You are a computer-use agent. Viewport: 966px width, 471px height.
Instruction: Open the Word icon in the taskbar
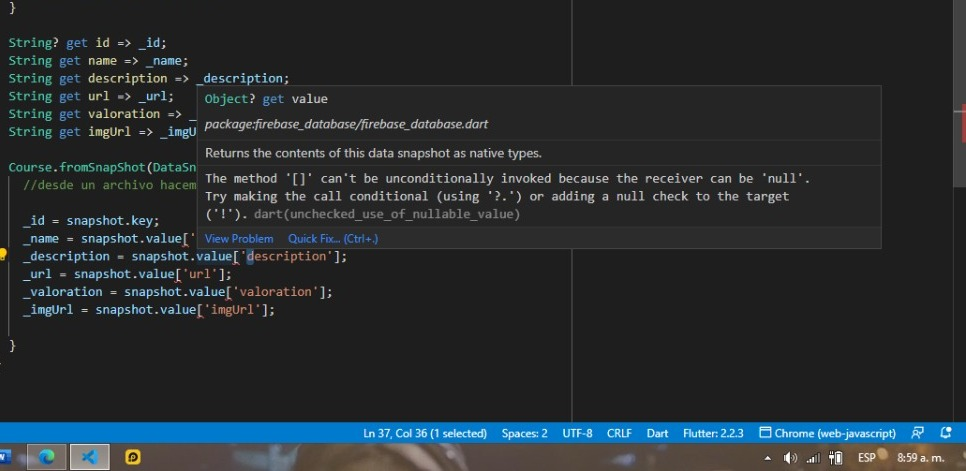coord(5,457)
